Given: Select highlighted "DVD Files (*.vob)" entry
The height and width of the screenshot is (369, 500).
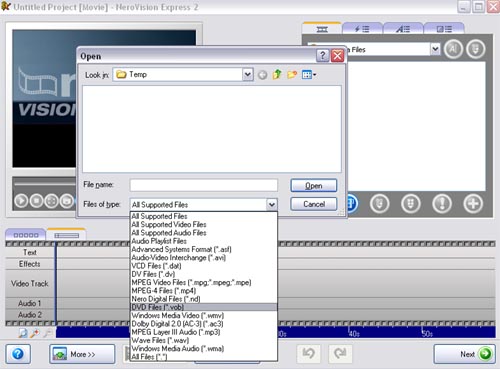Looking at the screenshot, I should pos(204,307).
